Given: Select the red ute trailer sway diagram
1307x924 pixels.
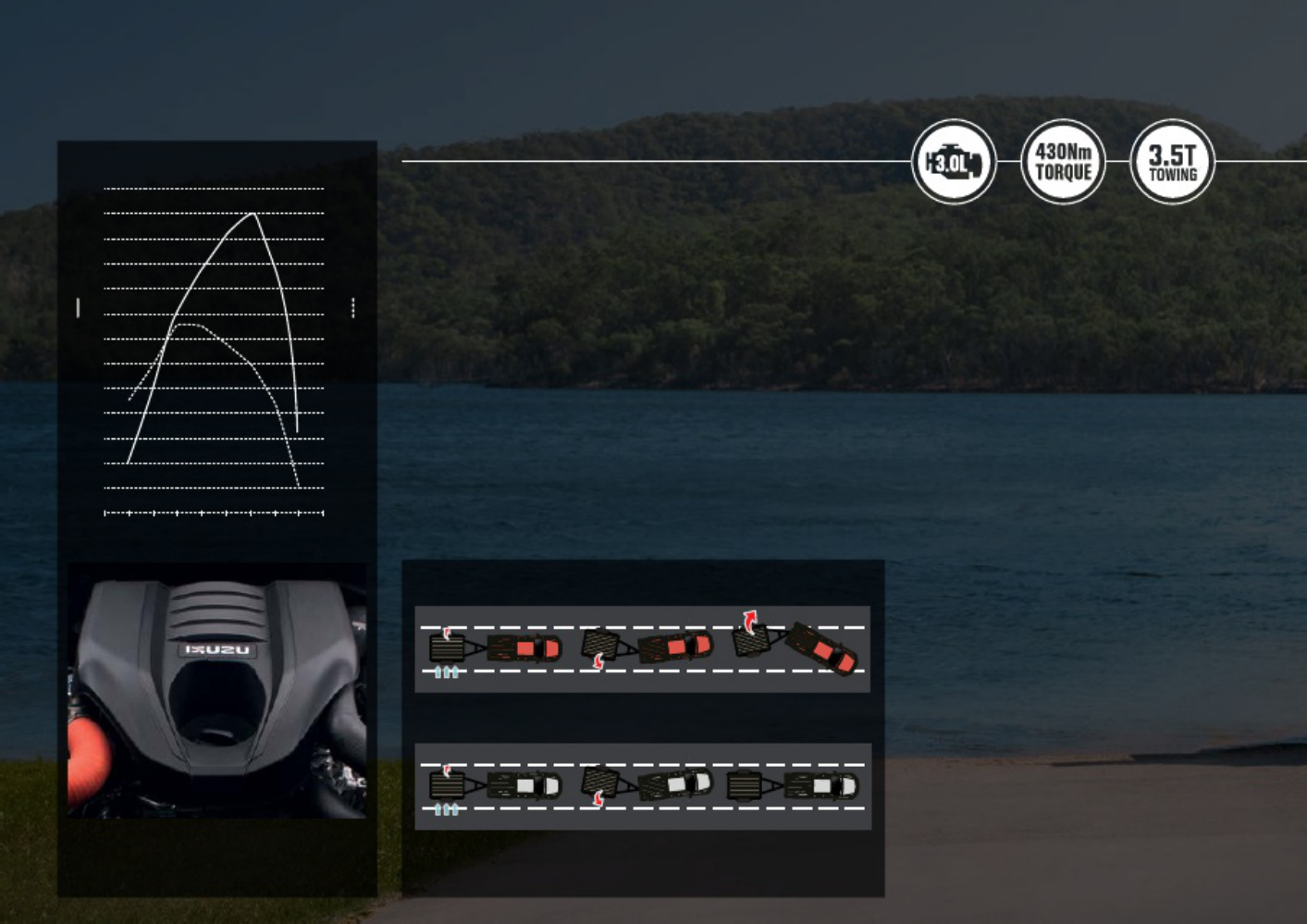Looking at the screenshot, I should tap(643, 649).
